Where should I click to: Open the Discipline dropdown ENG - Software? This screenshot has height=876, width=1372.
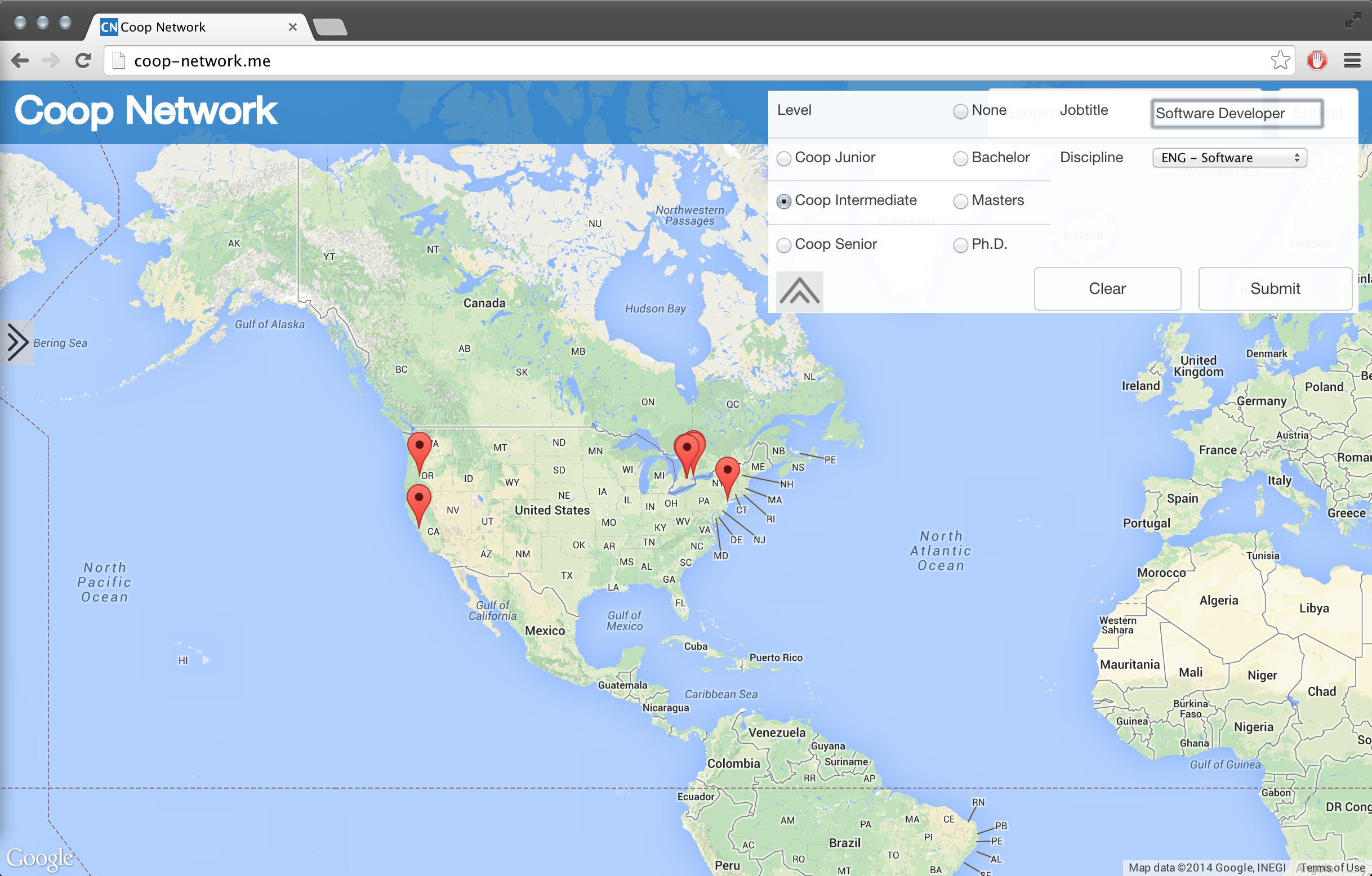click(1229, 158)
